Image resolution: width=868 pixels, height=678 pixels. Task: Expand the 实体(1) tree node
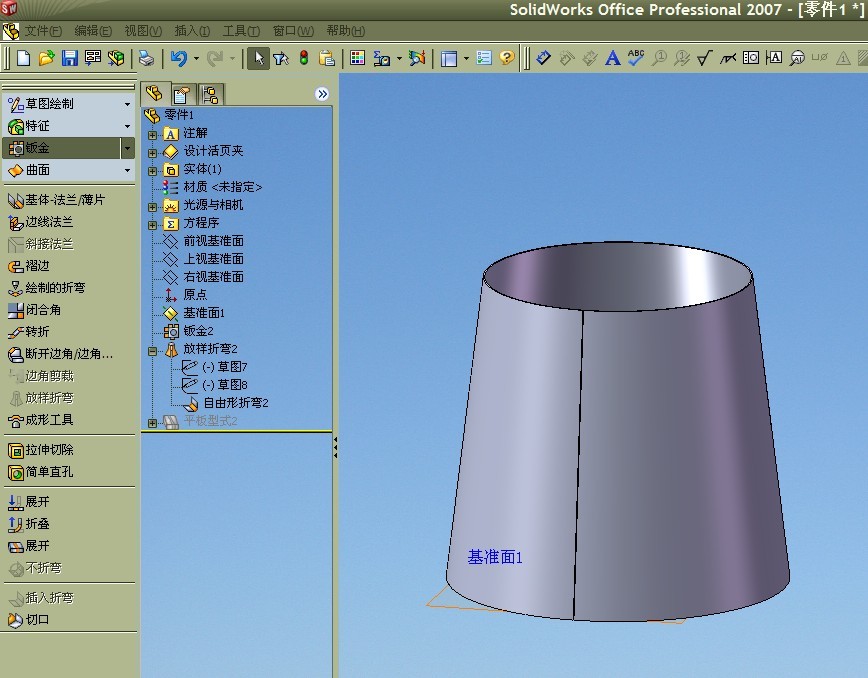(x=152, y=171)
